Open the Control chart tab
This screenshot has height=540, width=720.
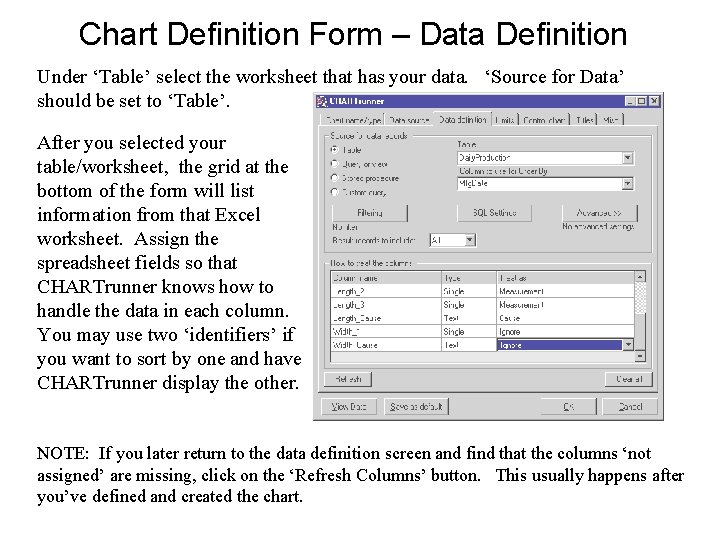[x=544, y=120]
